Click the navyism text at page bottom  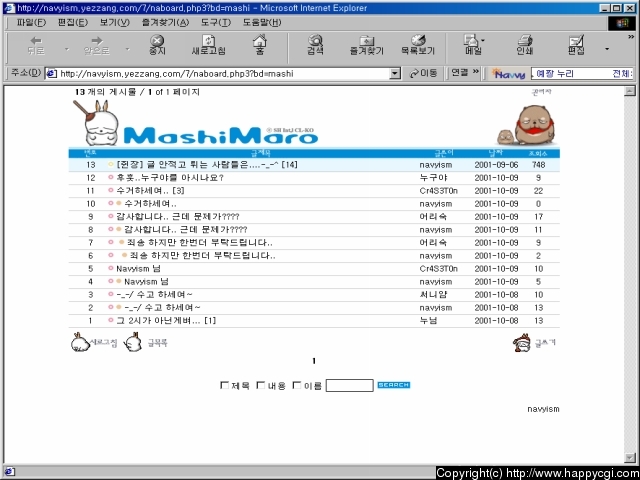(543, 409)
